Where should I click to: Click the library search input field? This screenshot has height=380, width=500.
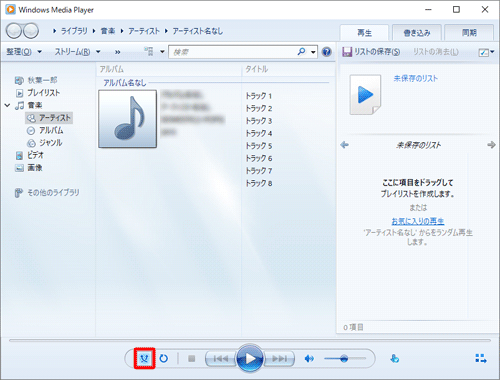pyautogui.click(x=233, y=52)
